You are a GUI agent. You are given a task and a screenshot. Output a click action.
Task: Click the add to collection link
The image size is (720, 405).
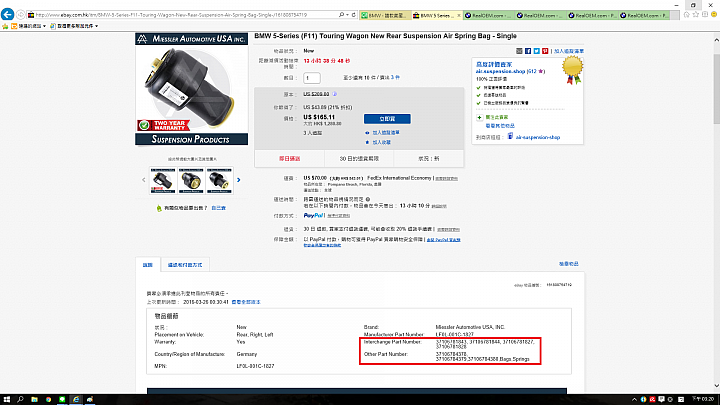(382, 142)
